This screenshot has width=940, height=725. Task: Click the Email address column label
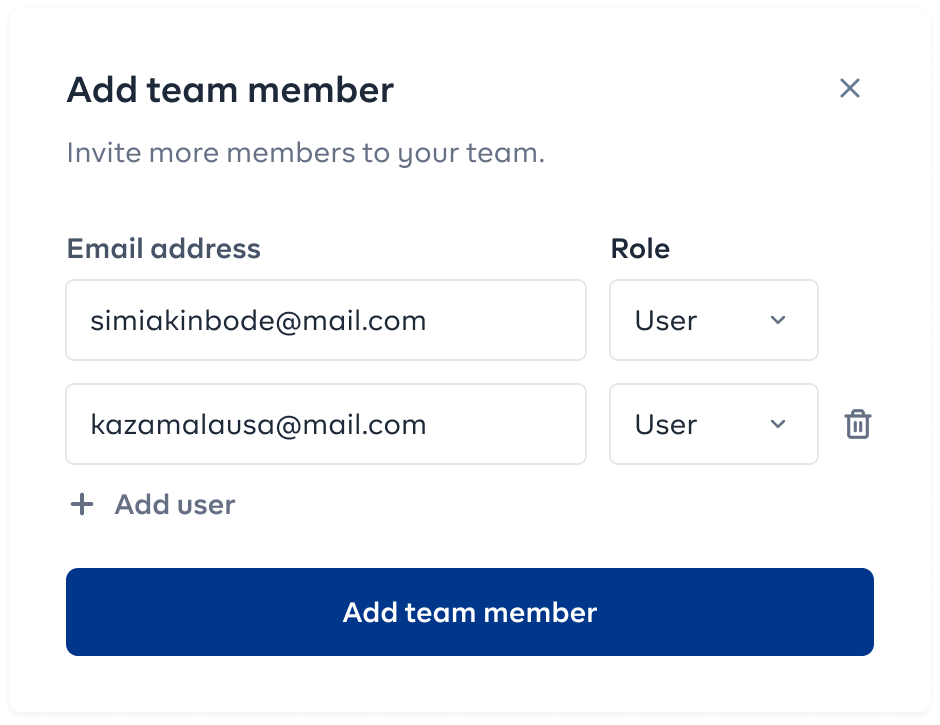tap(164, 248)
